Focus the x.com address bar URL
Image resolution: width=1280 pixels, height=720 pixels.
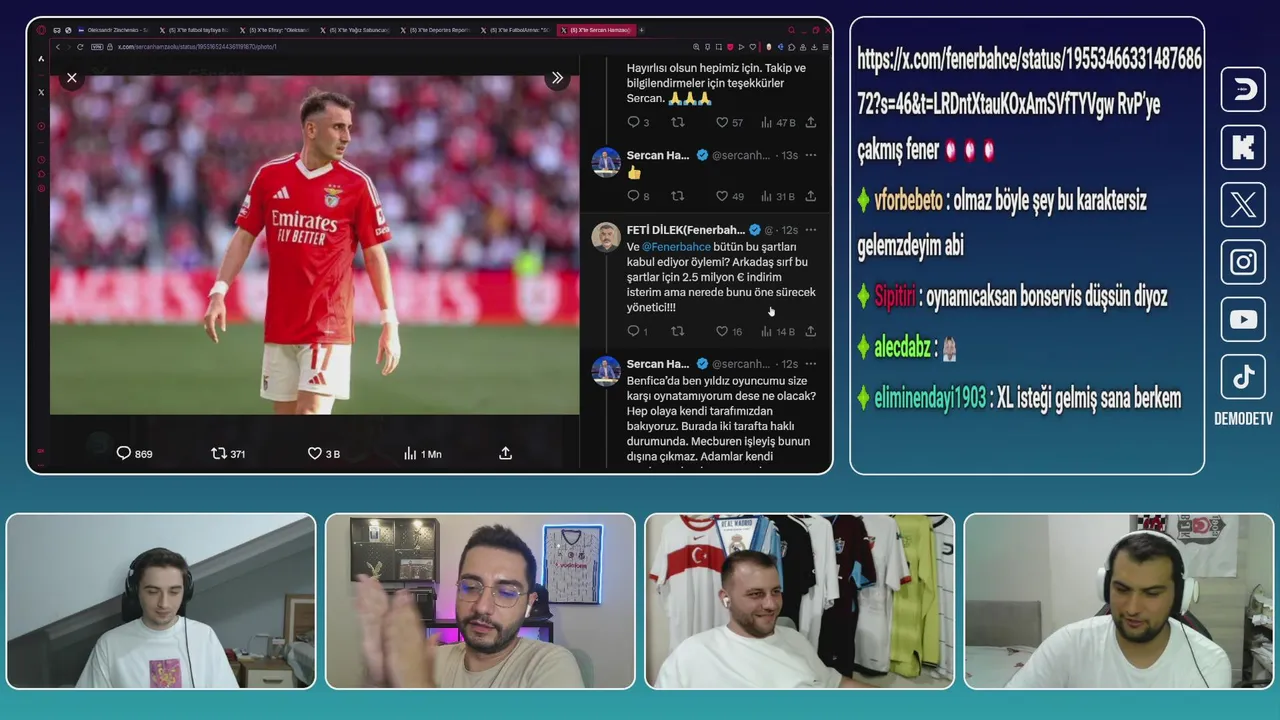tap(197, 47)
